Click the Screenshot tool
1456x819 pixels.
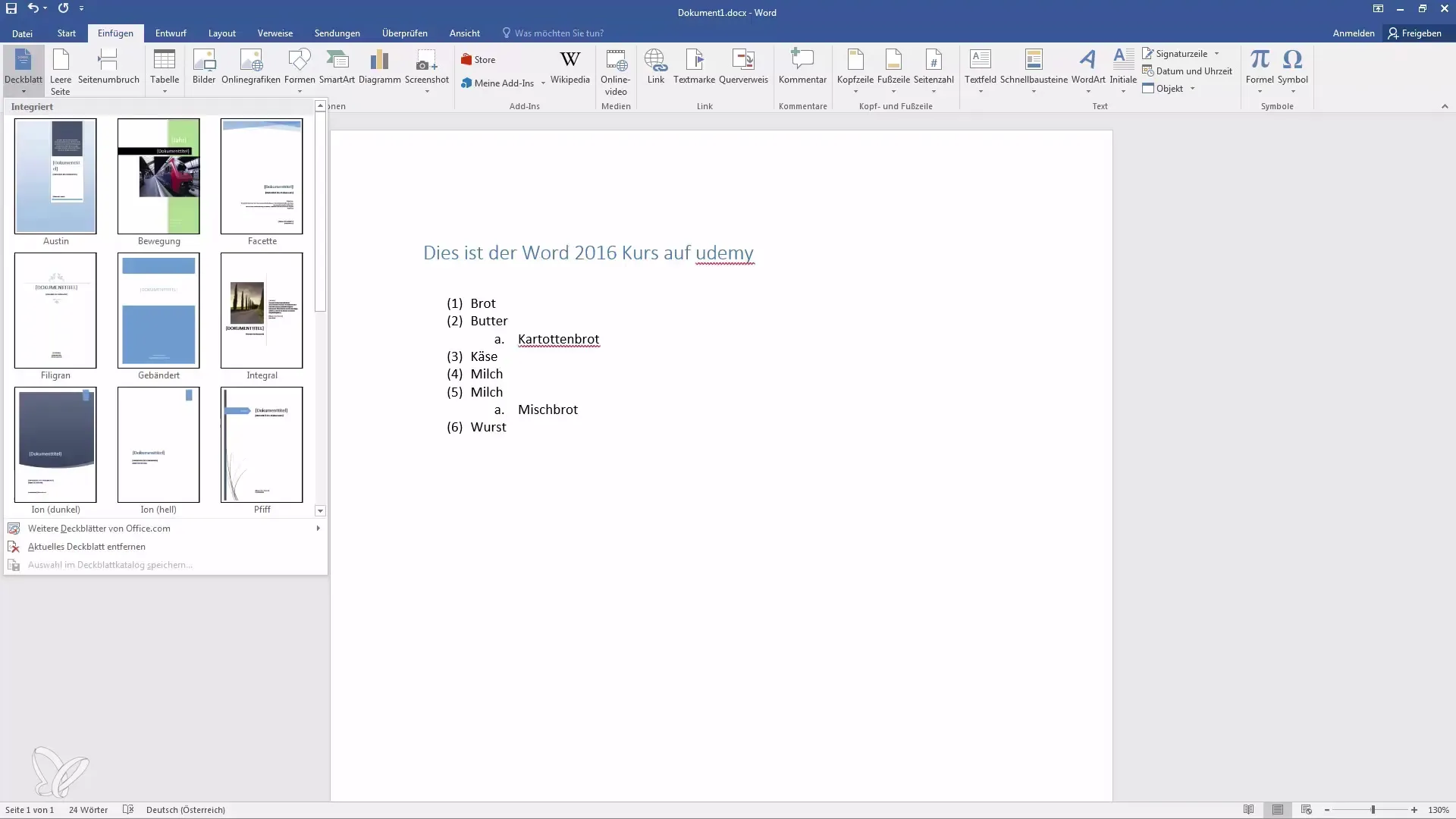click(x=427, y=71)
